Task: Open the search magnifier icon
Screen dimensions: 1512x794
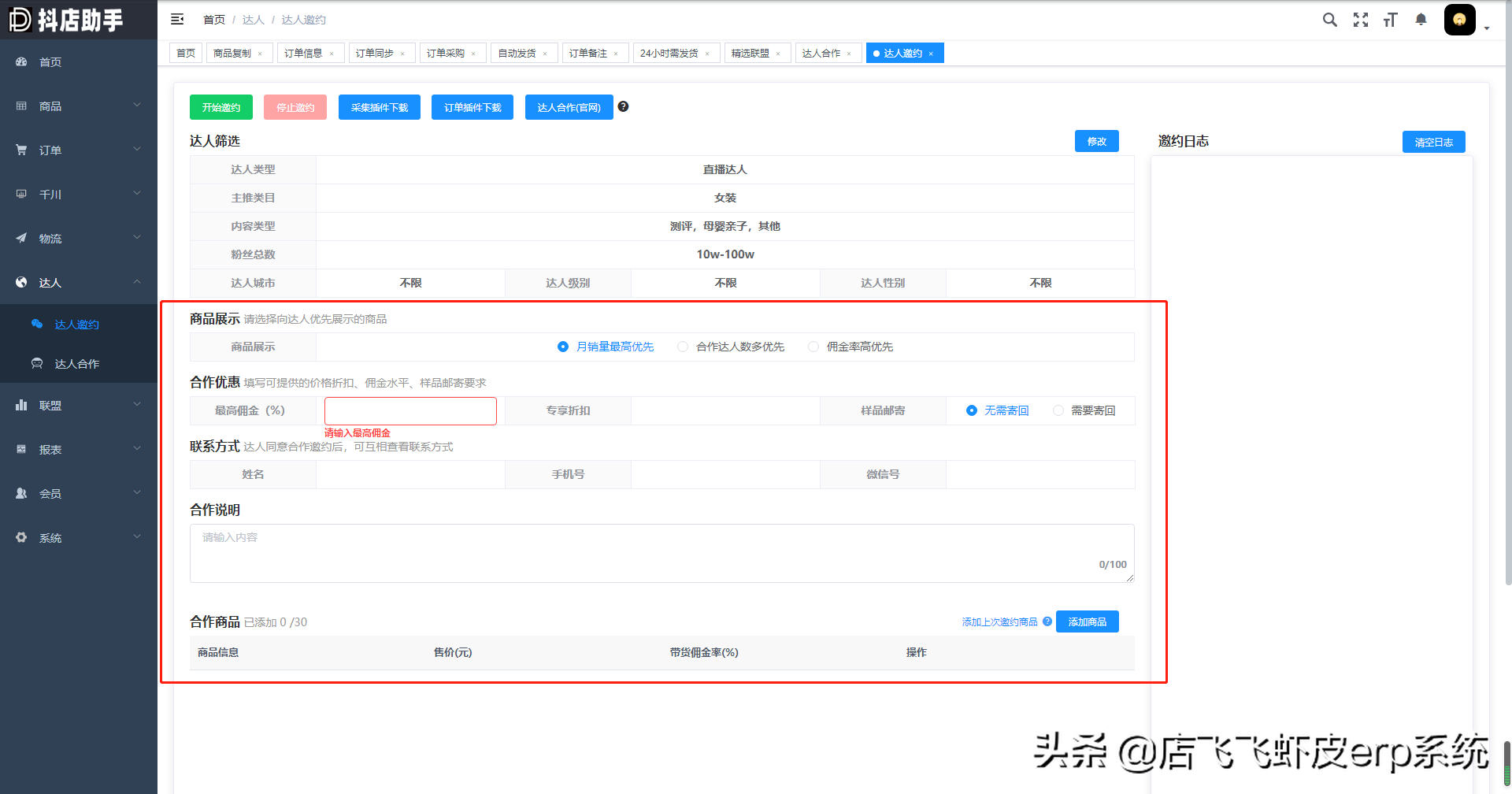Action: tap(1330, 20)
